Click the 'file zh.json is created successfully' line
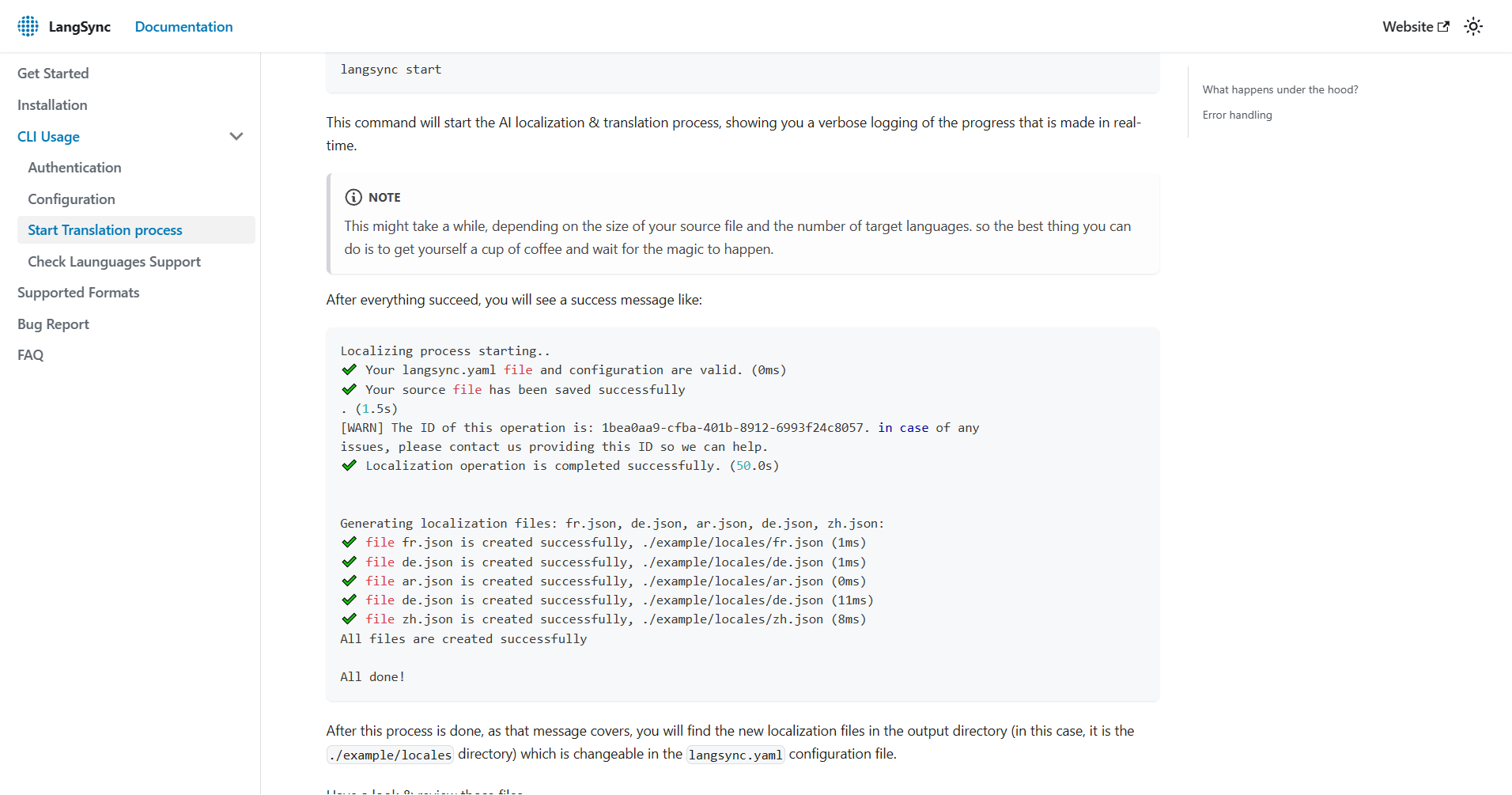 coord(604,619)
